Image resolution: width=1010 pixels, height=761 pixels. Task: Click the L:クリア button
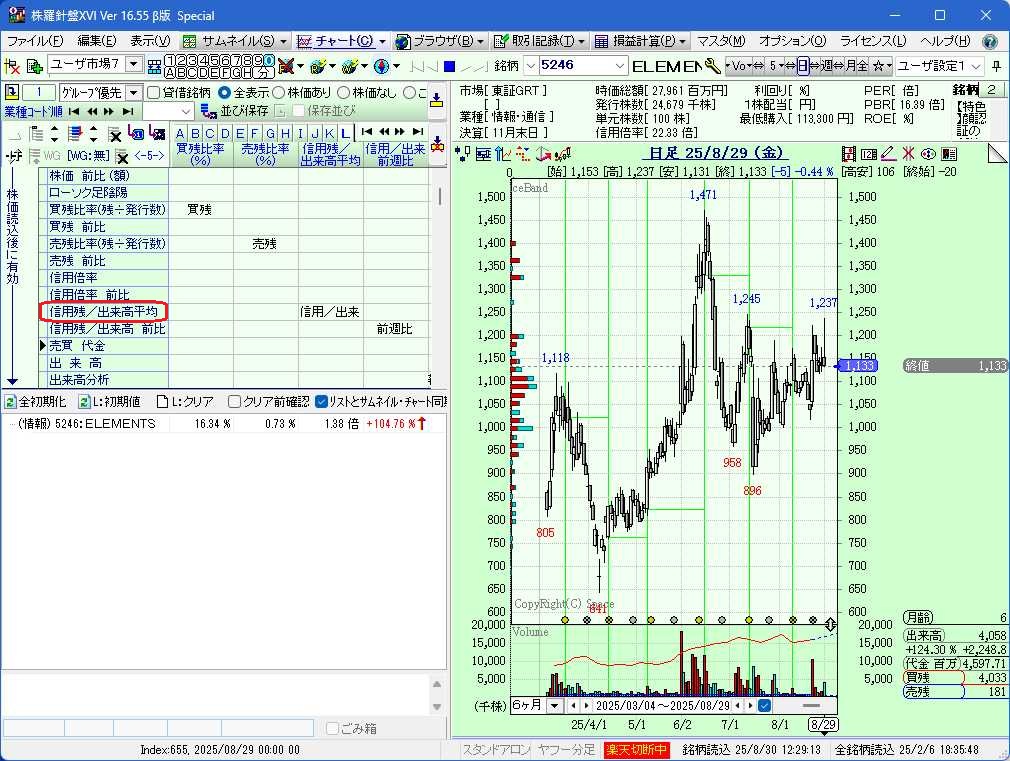point(186,401)
